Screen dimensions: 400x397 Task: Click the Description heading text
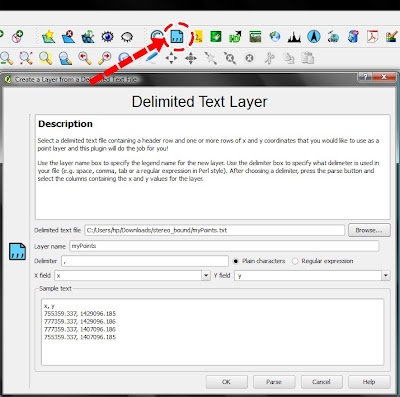65,124
